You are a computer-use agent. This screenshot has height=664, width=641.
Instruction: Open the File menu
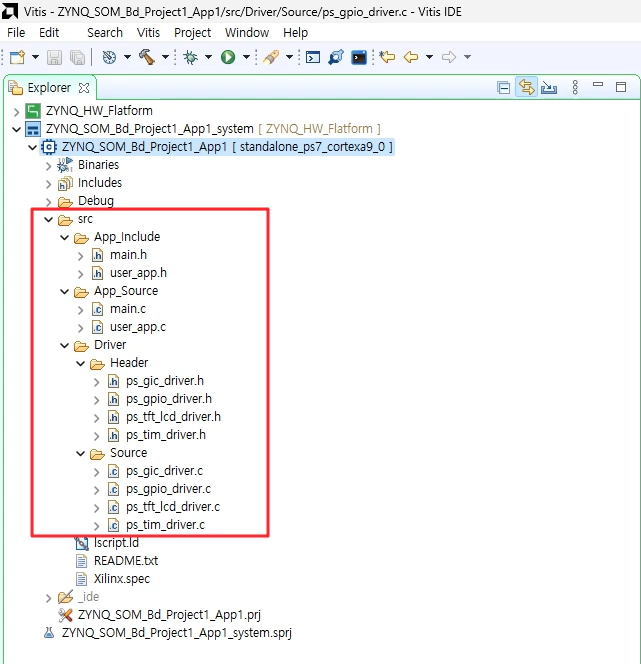tap(16, 33)
